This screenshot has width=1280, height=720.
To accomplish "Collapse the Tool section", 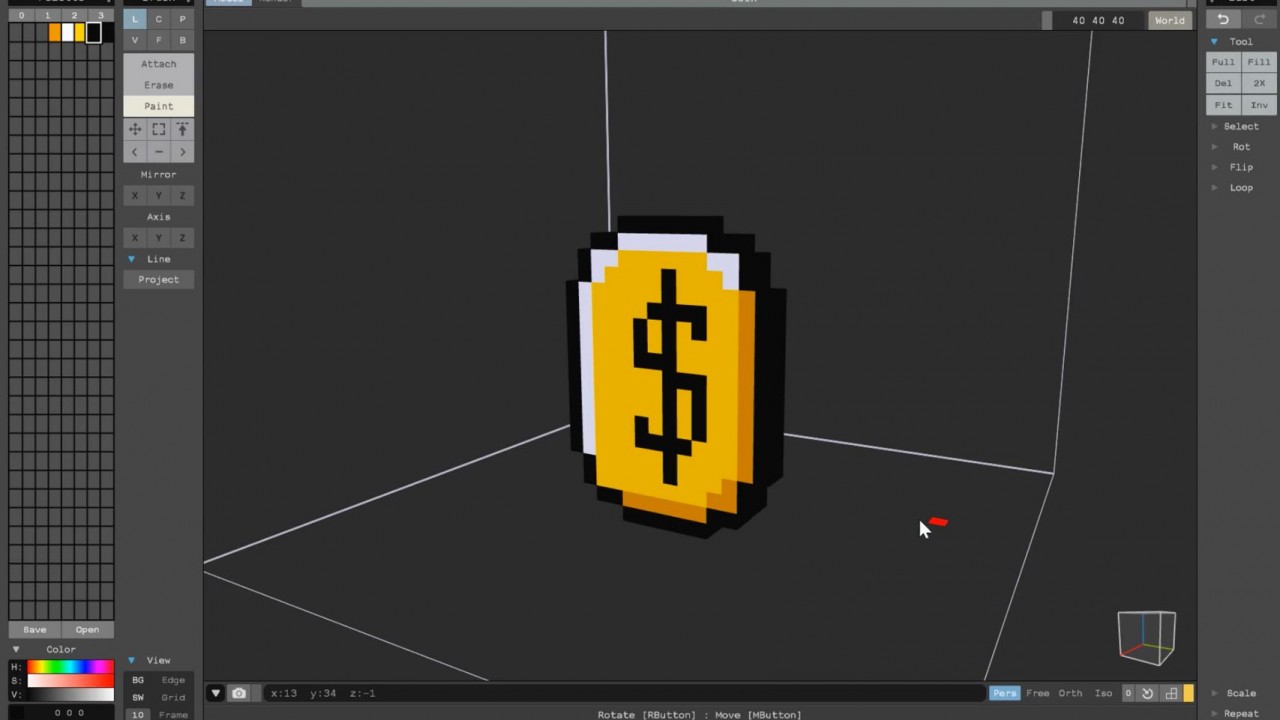I will pyautogui.click(x=1215, y=42).
